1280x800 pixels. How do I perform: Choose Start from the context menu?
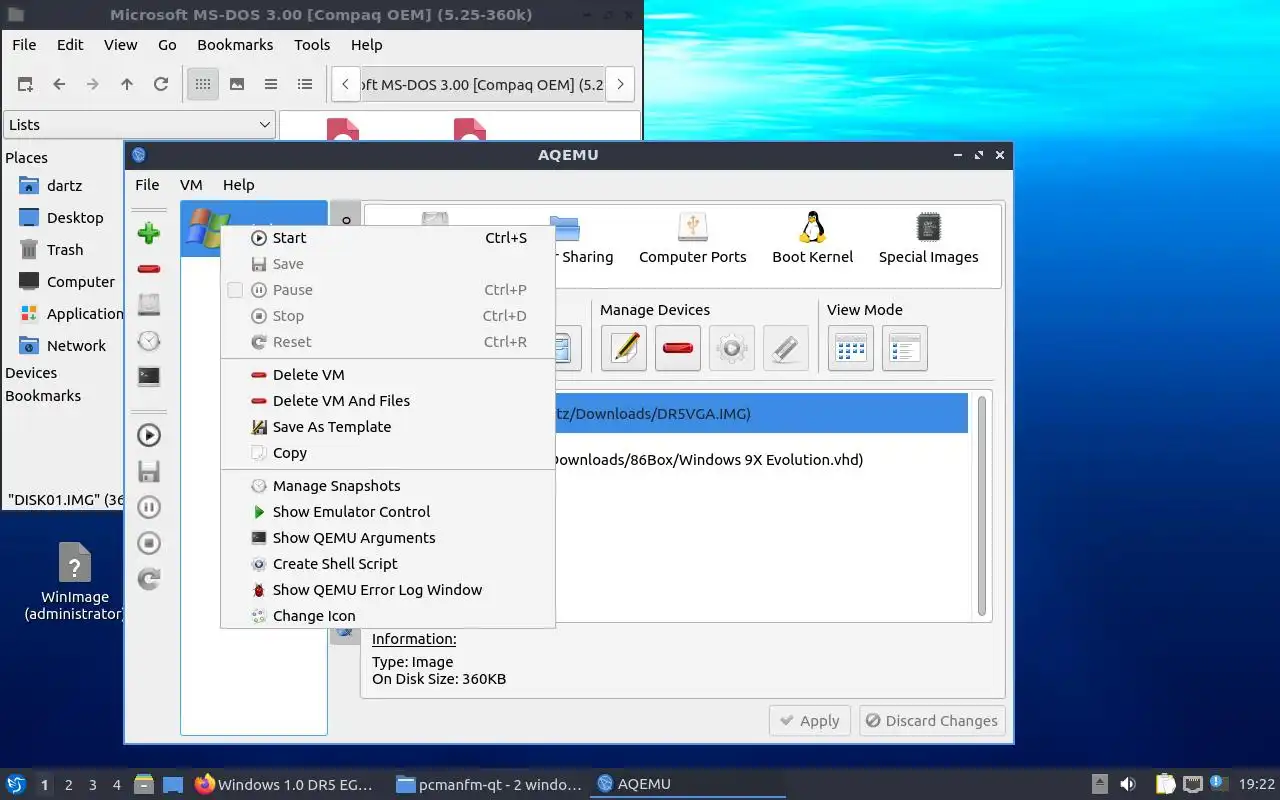click(388, 238)
